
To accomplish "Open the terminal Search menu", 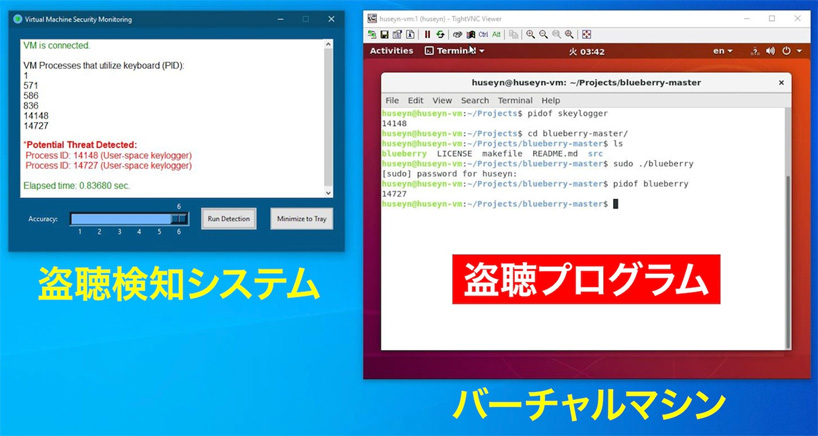I will [475, 101].
